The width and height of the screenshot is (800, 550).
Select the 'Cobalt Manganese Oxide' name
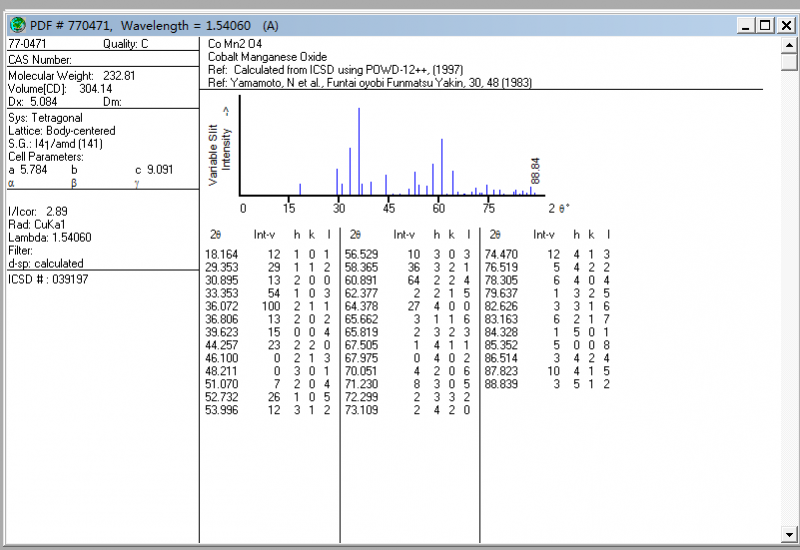click(x=267, y=57)
